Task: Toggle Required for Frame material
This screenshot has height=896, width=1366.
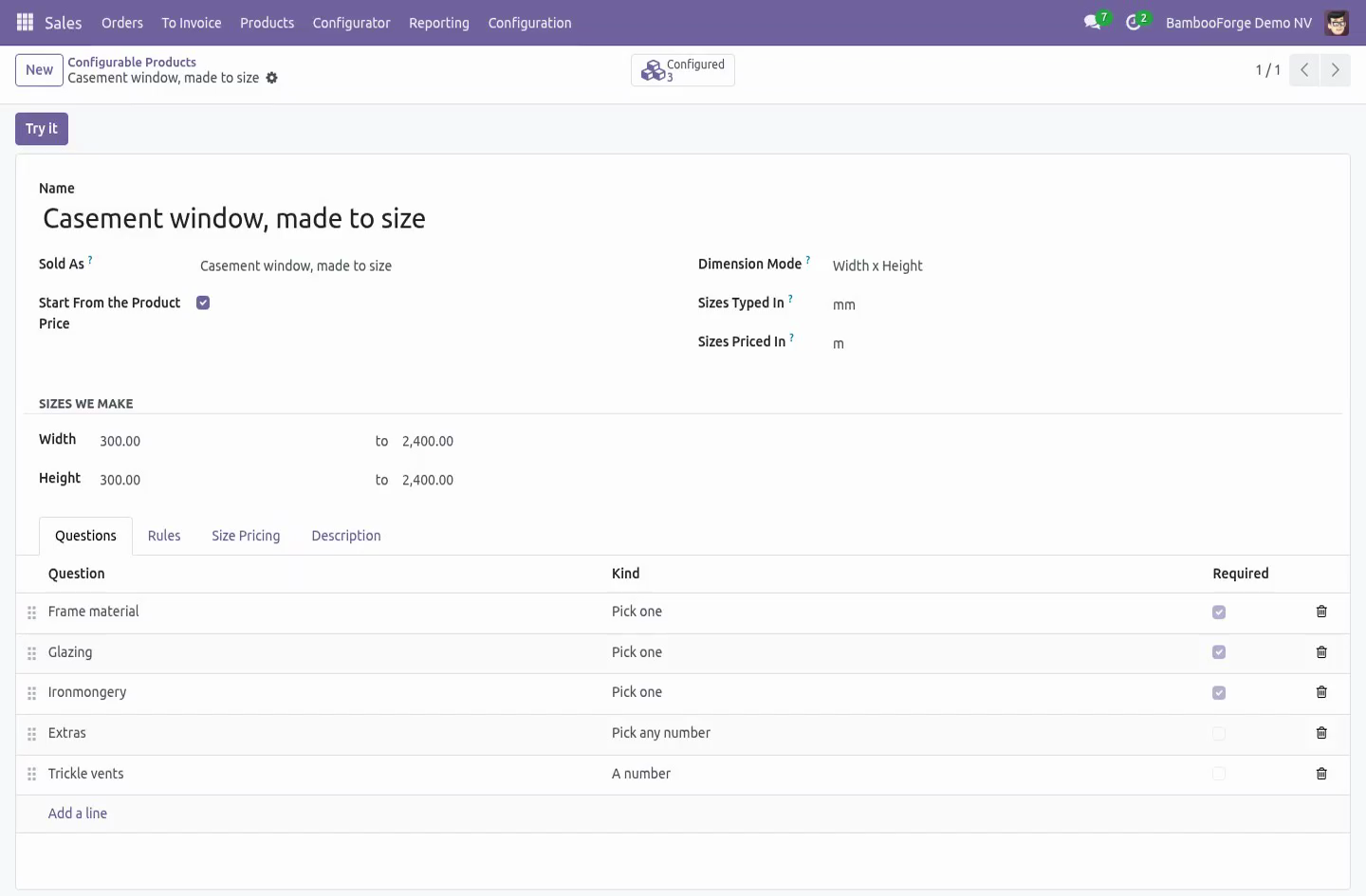Action: click(1219, 613)
